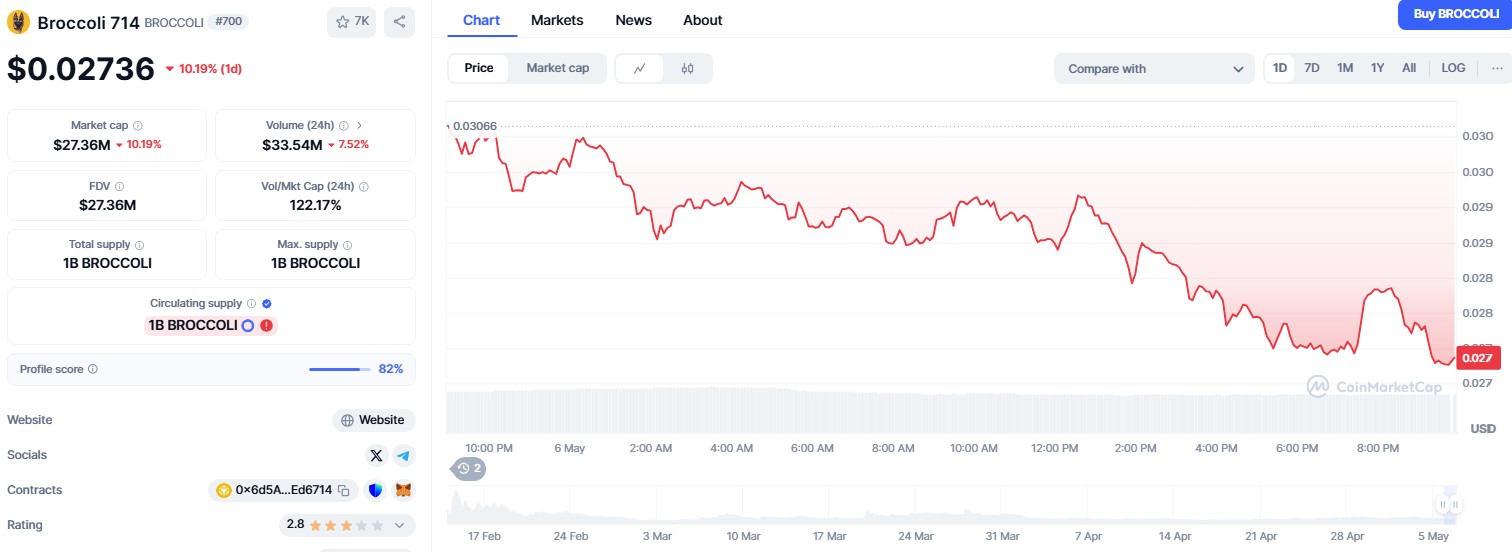
Task: Add Broccoli 714 to watchlist via star button
Action: click(x=352, y=22)
